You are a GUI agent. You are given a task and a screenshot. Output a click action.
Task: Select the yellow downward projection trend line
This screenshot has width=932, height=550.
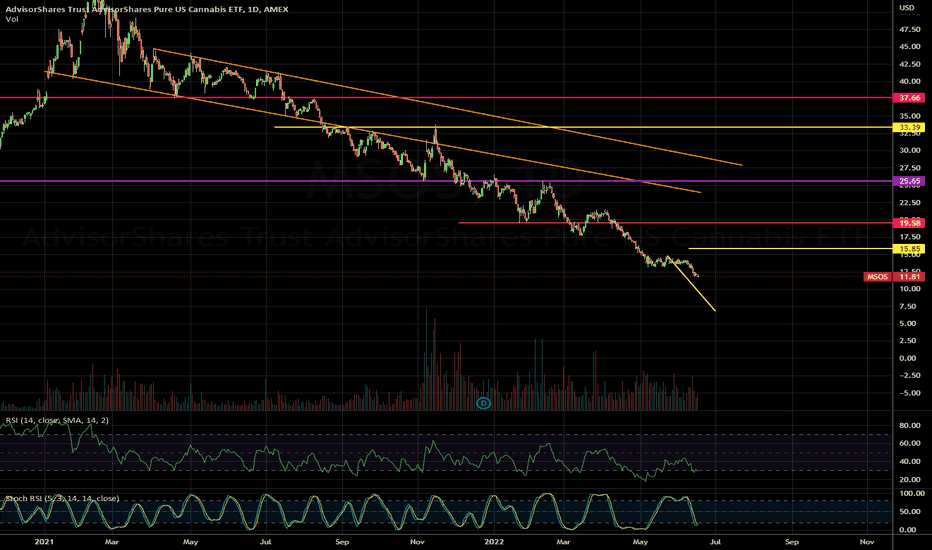coord(694,286)
